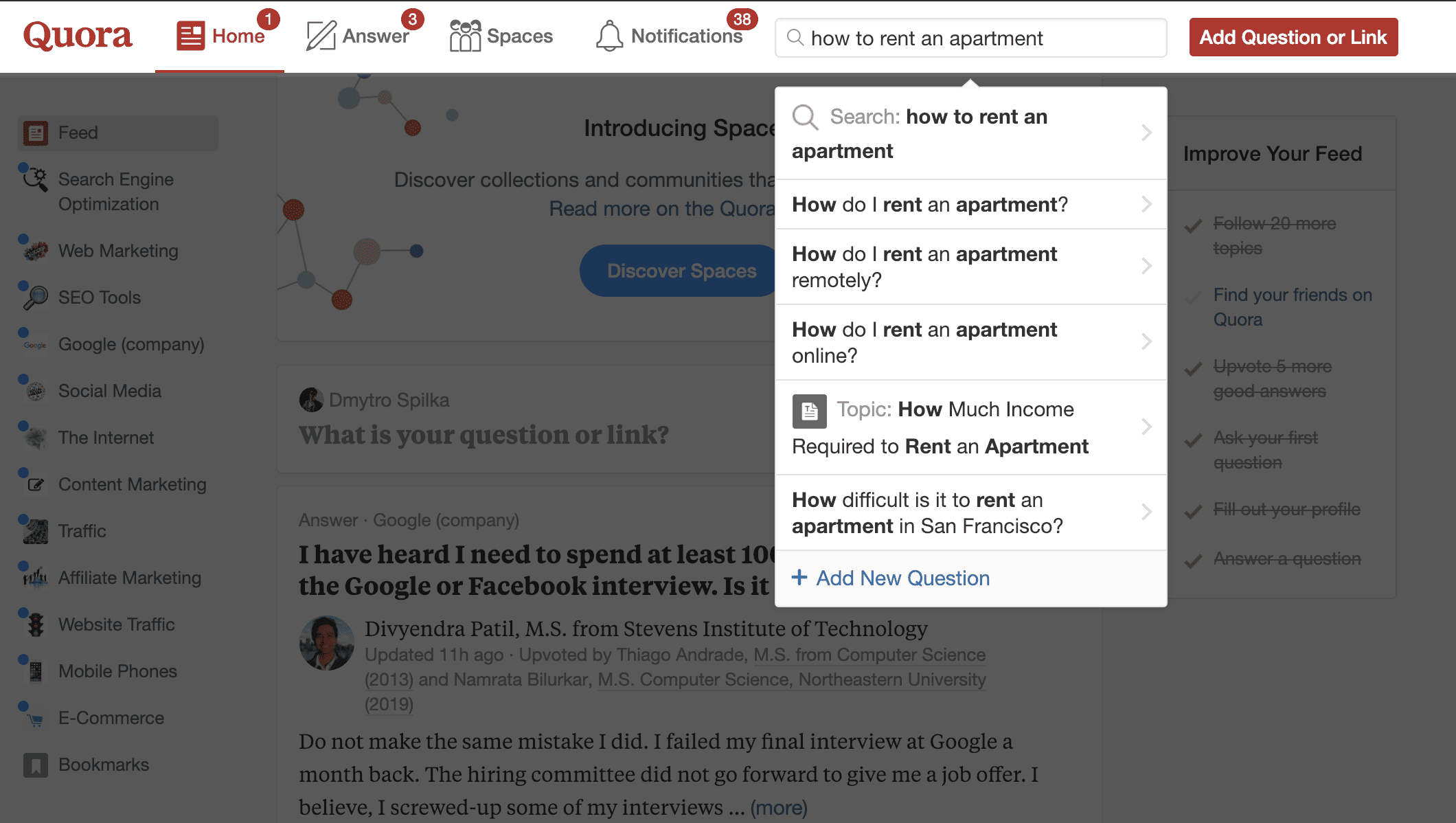Viewport: 1456px width, 823px height.
Task: Click the search input field
Action: (970, 36)
